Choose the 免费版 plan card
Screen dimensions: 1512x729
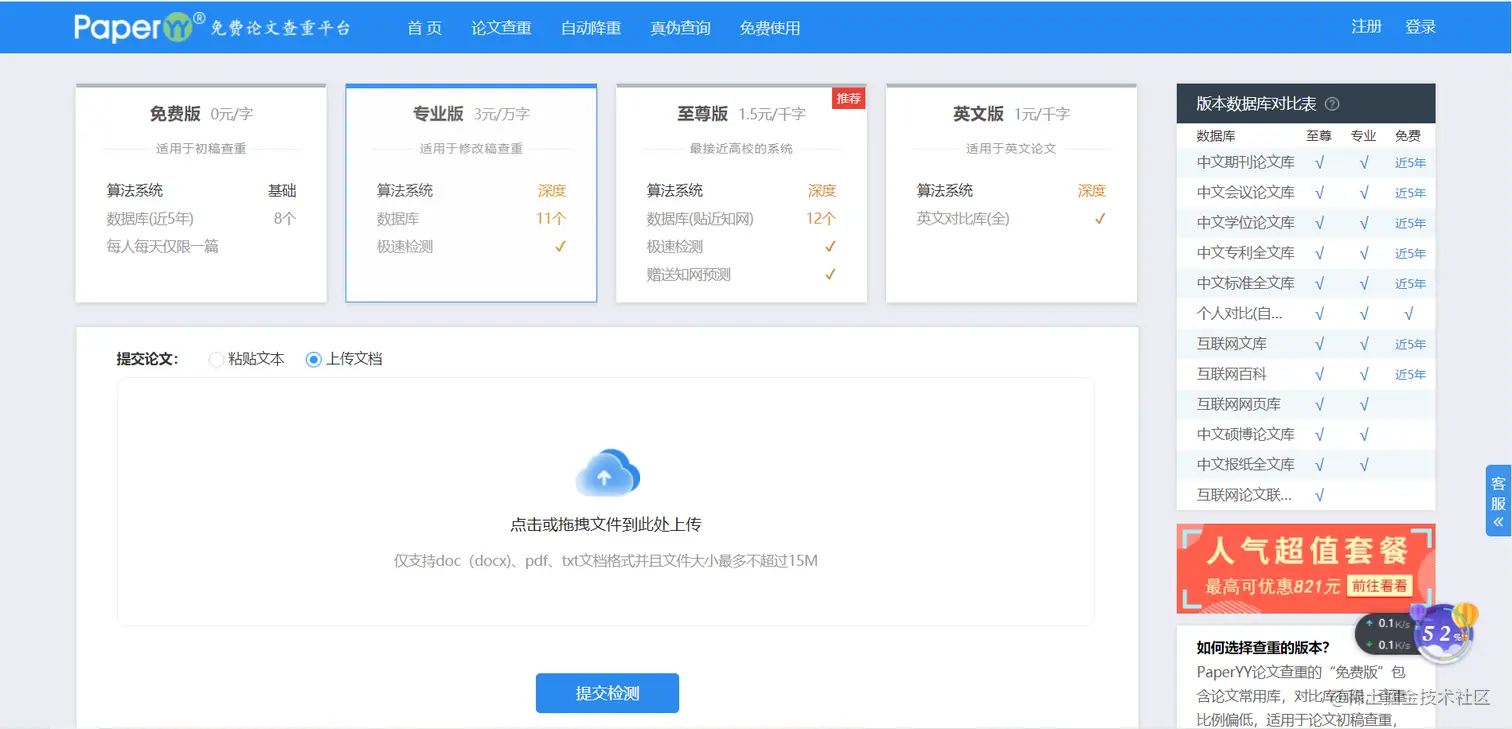pos(201,193)
